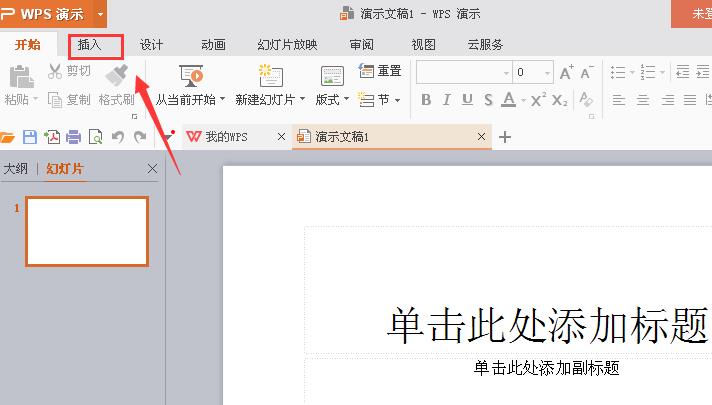Increase font size with A+ icon
Image resolution: width=712 pixels, height=405 pixels.
tap(566, 72)
